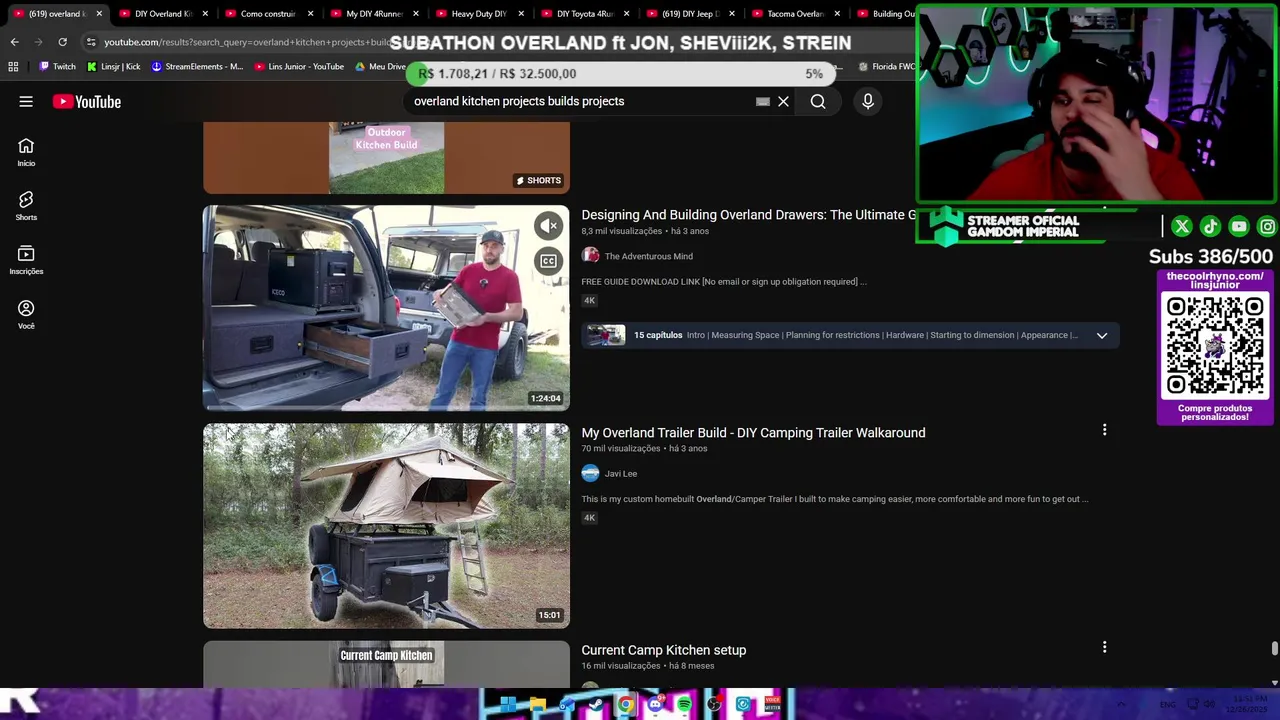Open Início in the sidebar
The height and width of the screenshot is (720, 1280).
(26, 152)
